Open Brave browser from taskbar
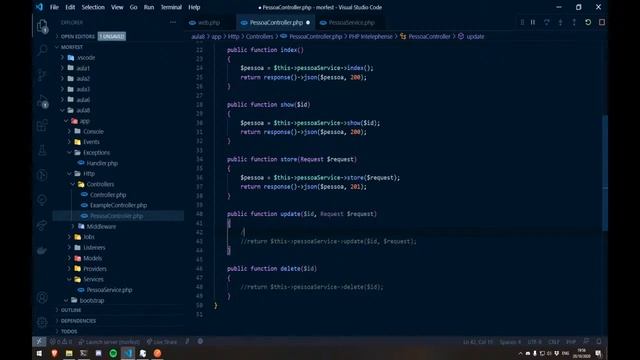 [54, 353]
